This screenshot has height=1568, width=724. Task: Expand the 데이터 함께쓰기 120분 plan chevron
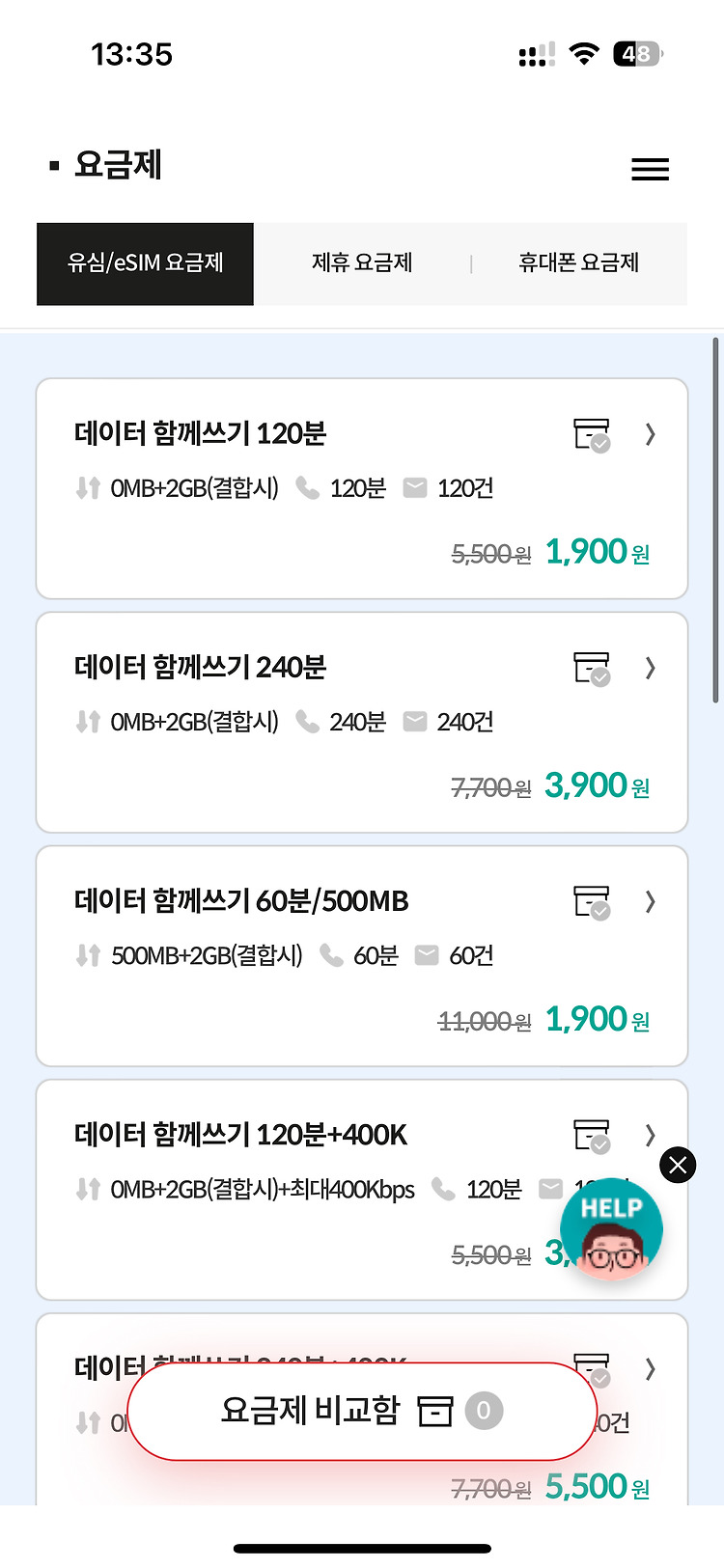click(650, 435)
